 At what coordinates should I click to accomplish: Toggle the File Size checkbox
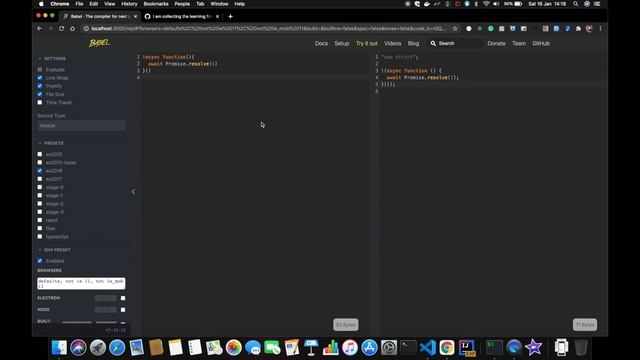[40, 94]
